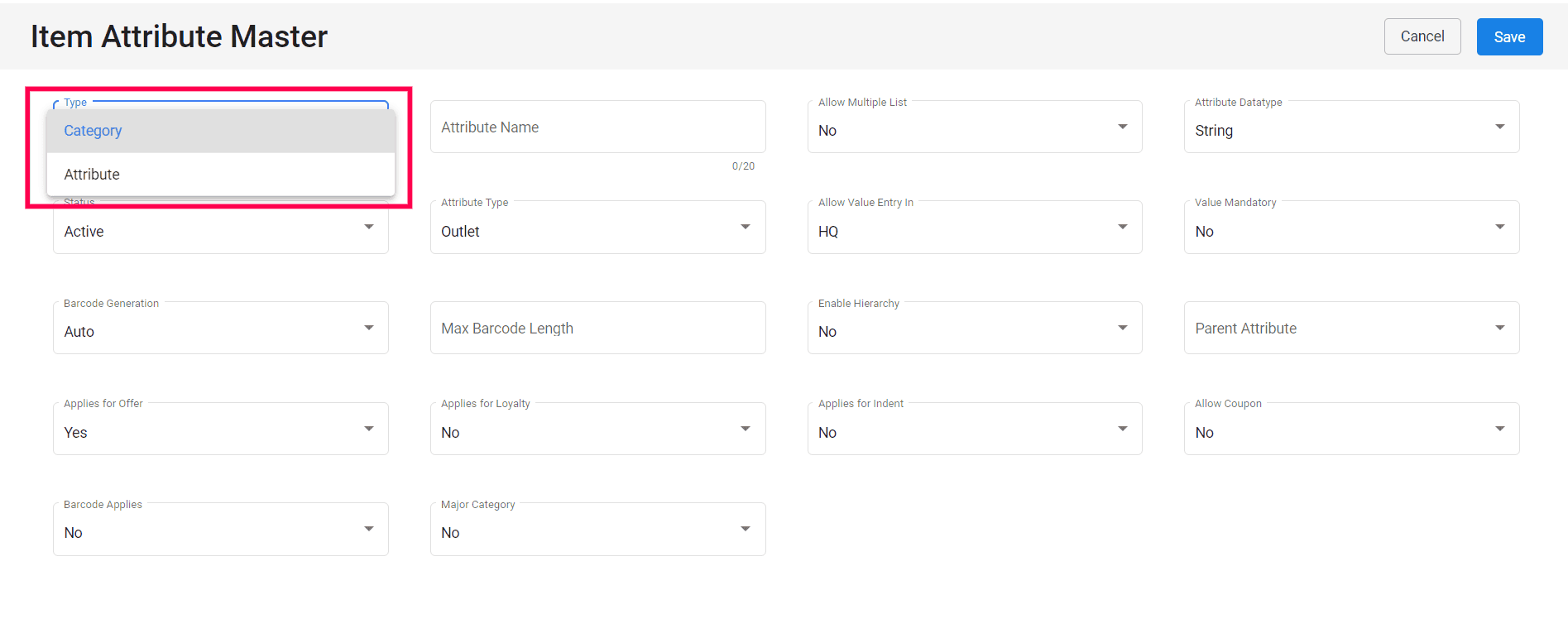Expand the Attribute Datatype dropdown
This screenshot has width=1568, height=619.
click(1350, 127)
